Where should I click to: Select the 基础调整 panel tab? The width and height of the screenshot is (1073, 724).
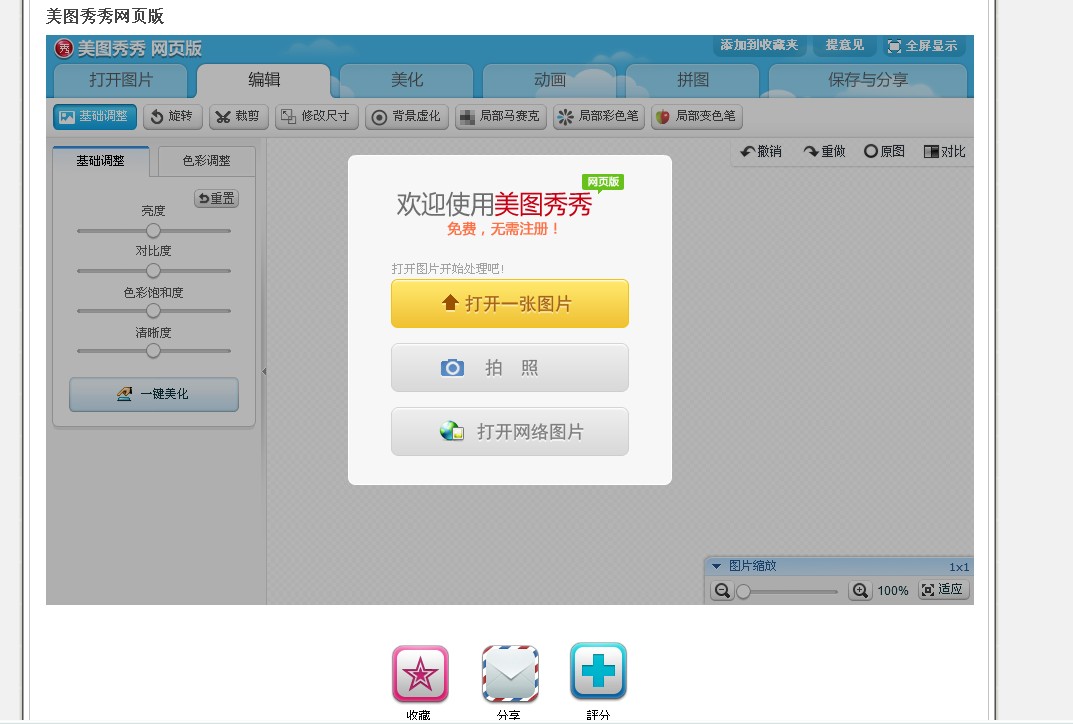point(101,161)
